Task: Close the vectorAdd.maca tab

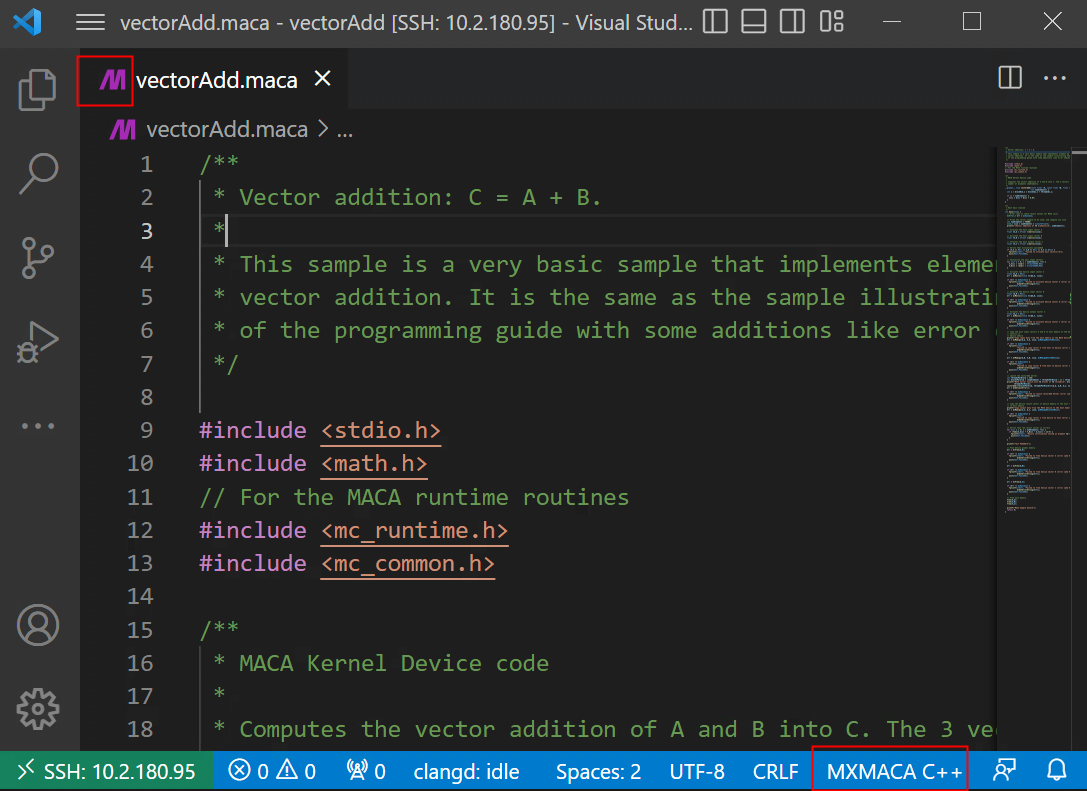Action: coord(323,79)
